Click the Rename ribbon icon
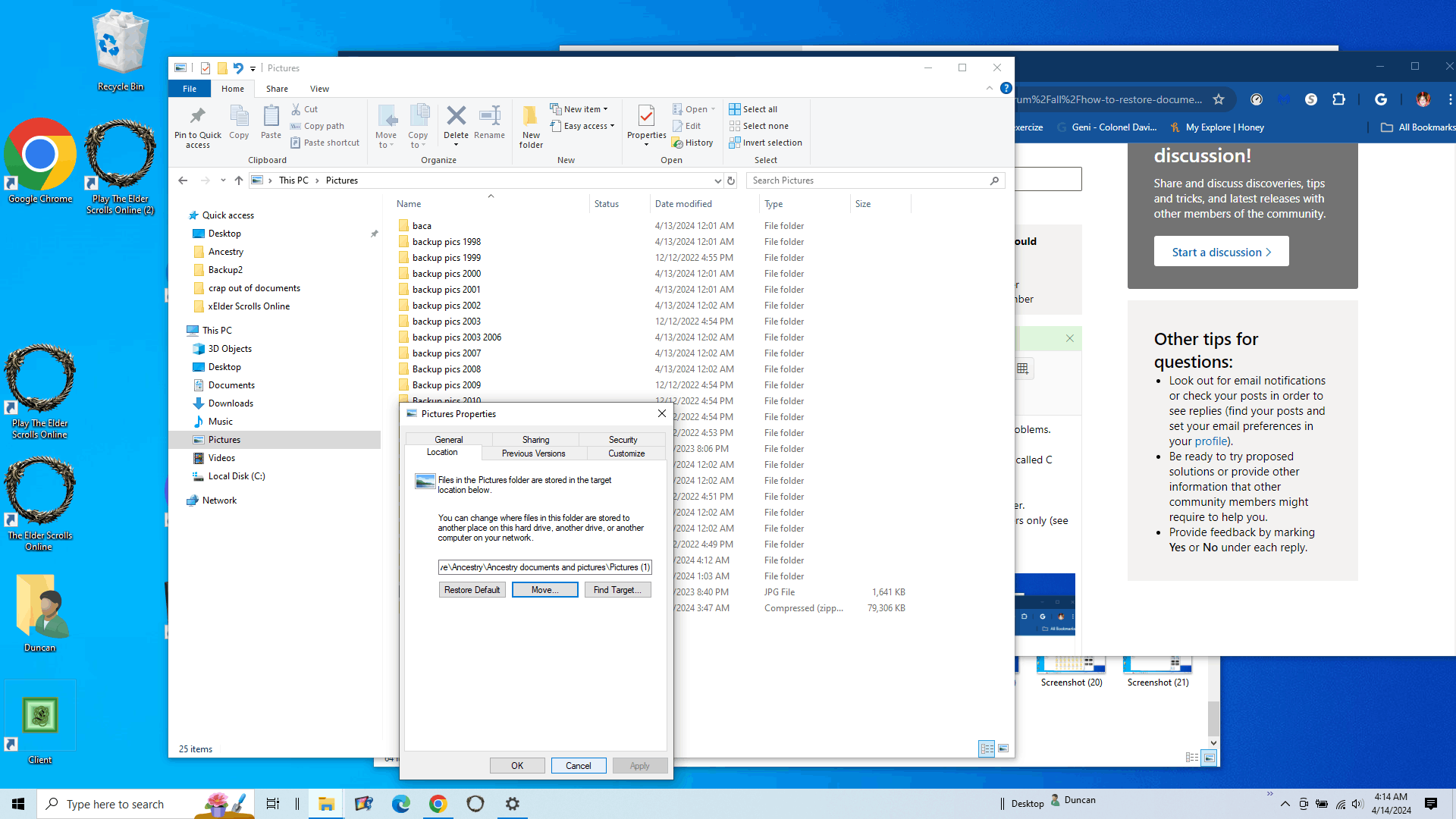Image resolution: width=1456 pixels, height=819 pixels. coord(489,121)
